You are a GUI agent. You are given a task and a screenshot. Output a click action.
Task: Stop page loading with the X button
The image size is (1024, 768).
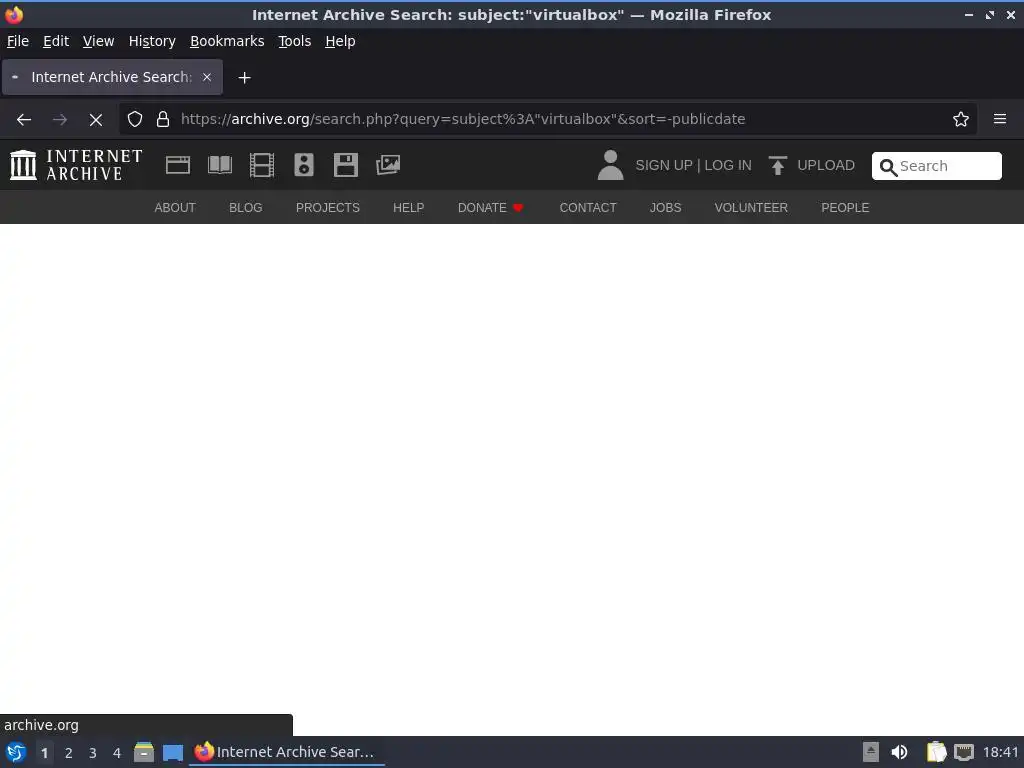click(x=96, y=120)
